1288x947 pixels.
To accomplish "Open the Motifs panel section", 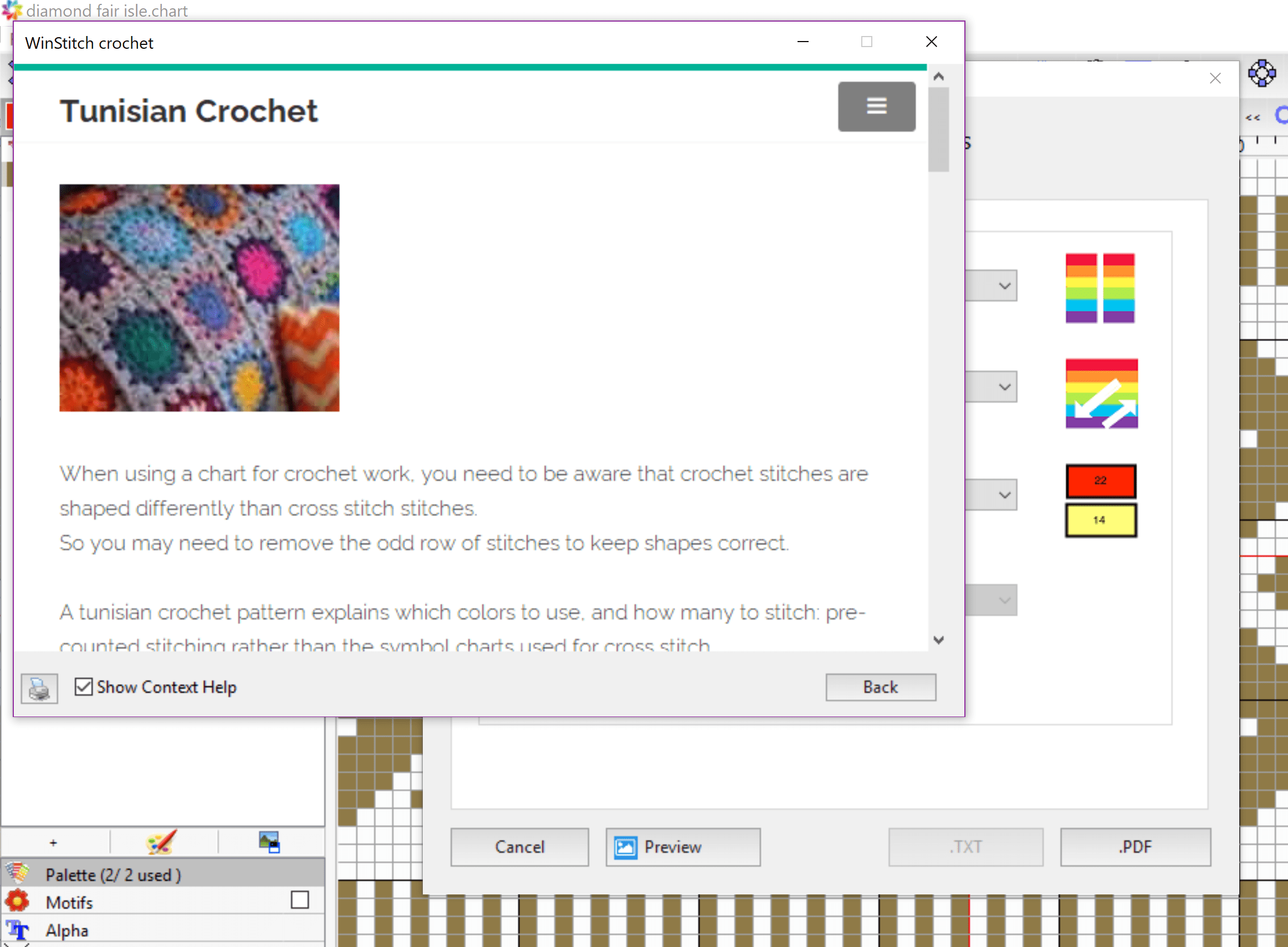I will [x=69, y=901].
